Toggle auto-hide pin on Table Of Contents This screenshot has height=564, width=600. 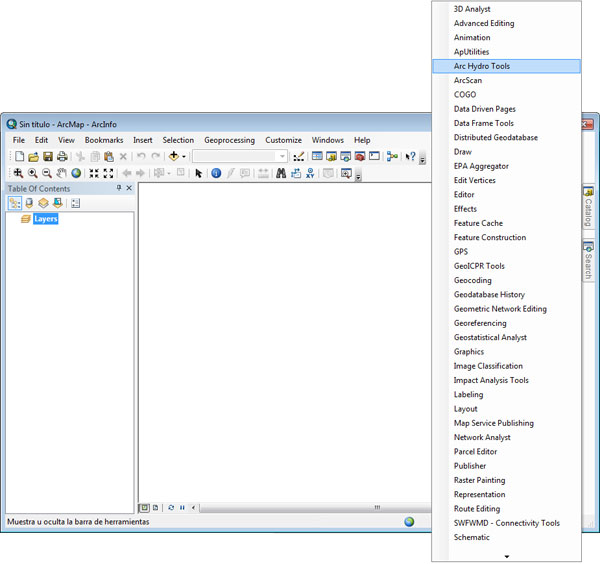tap(119, 187)
